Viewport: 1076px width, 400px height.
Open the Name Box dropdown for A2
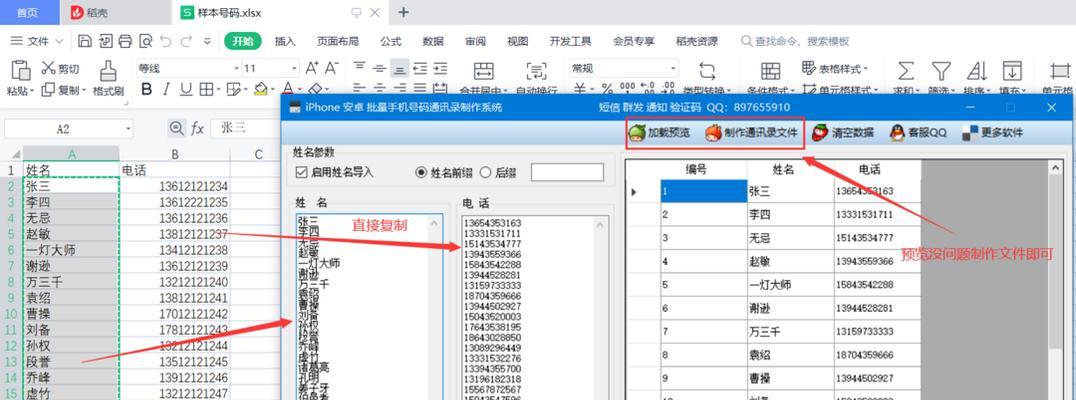(128, 128)
